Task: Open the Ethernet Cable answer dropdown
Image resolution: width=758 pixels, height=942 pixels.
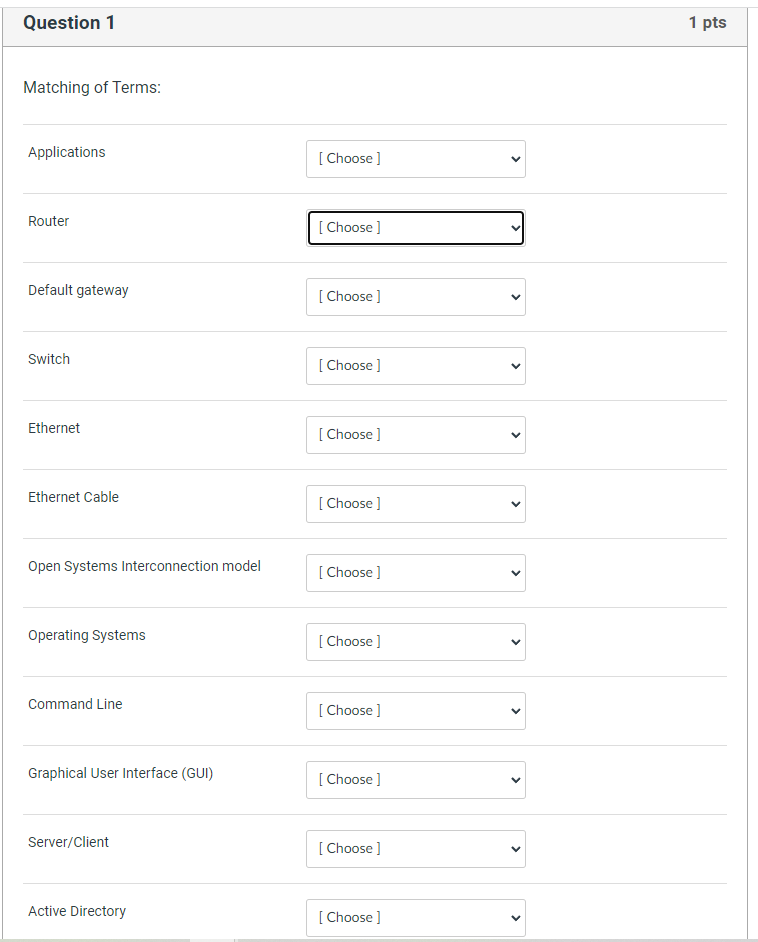Action: (x=415, y=503)
